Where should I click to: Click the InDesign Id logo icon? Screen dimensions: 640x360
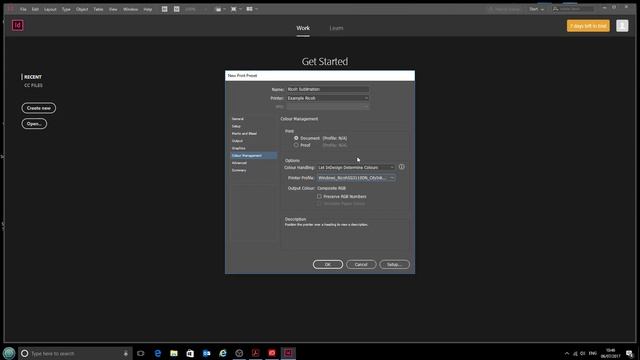tap(18, 25)
